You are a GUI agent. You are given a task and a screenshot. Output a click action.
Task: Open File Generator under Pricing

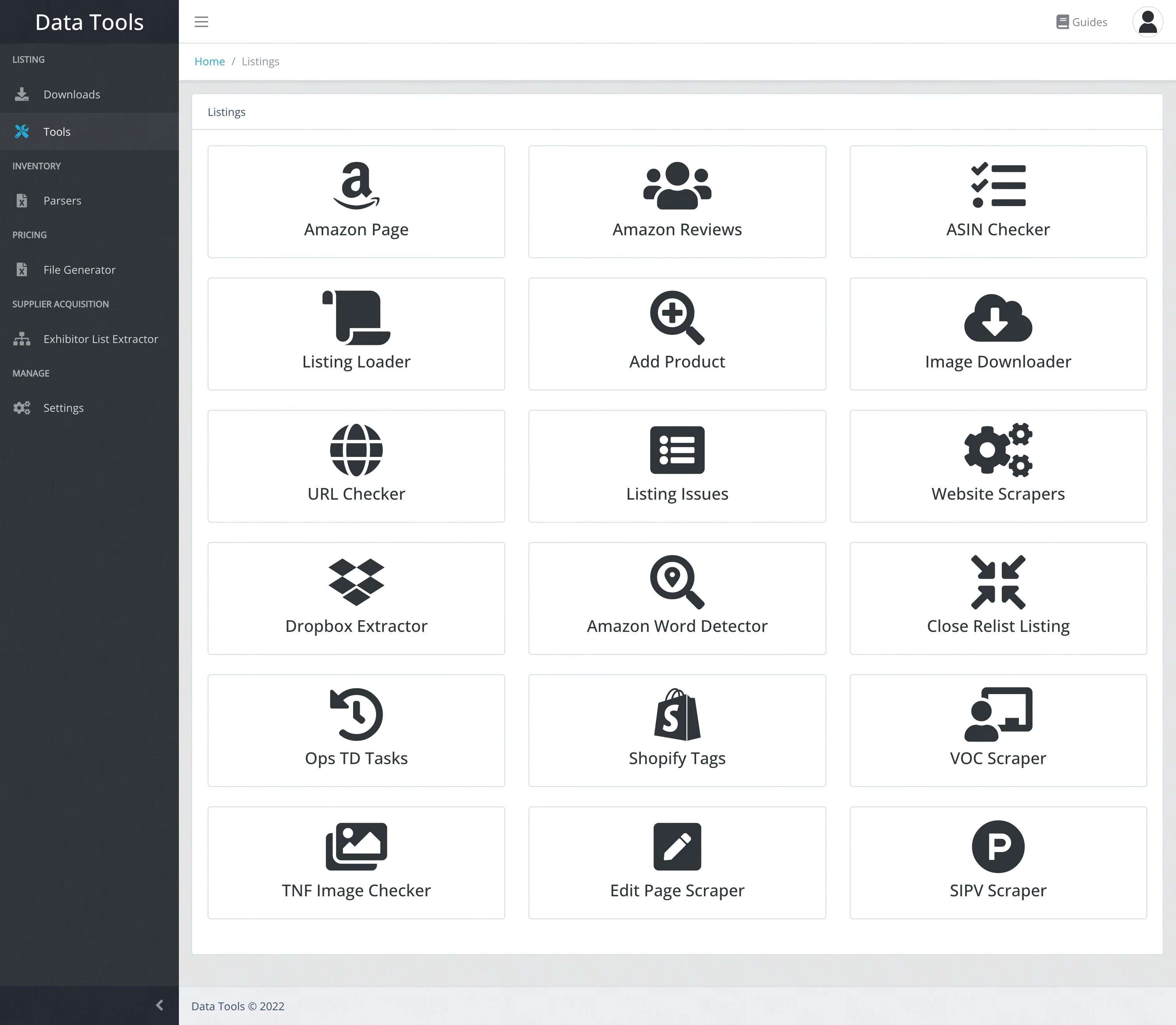[x=89, y=269]
